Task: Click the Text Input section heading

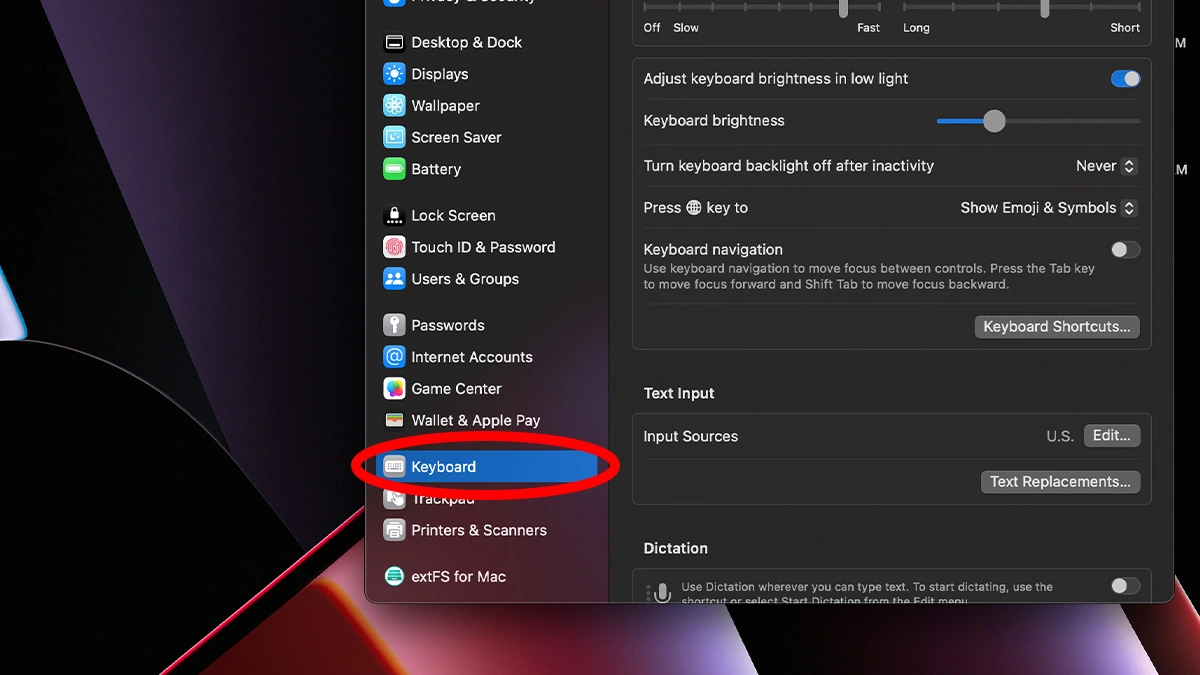Action: point(679,393)
